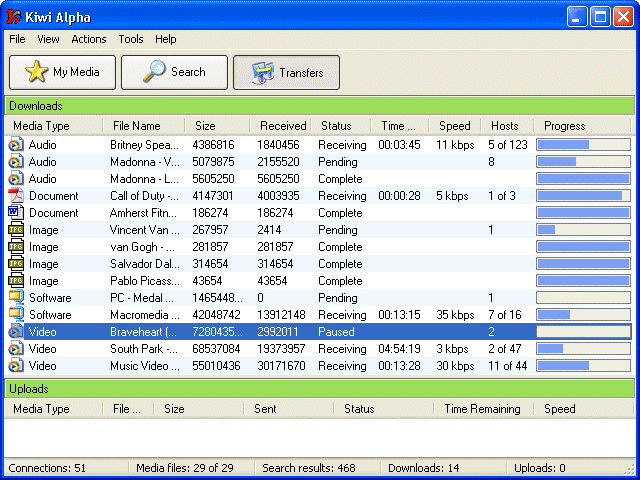This screenshot has width=640, height=480.
Task: Sort downloads by Status column header
Action: (342, 126)
